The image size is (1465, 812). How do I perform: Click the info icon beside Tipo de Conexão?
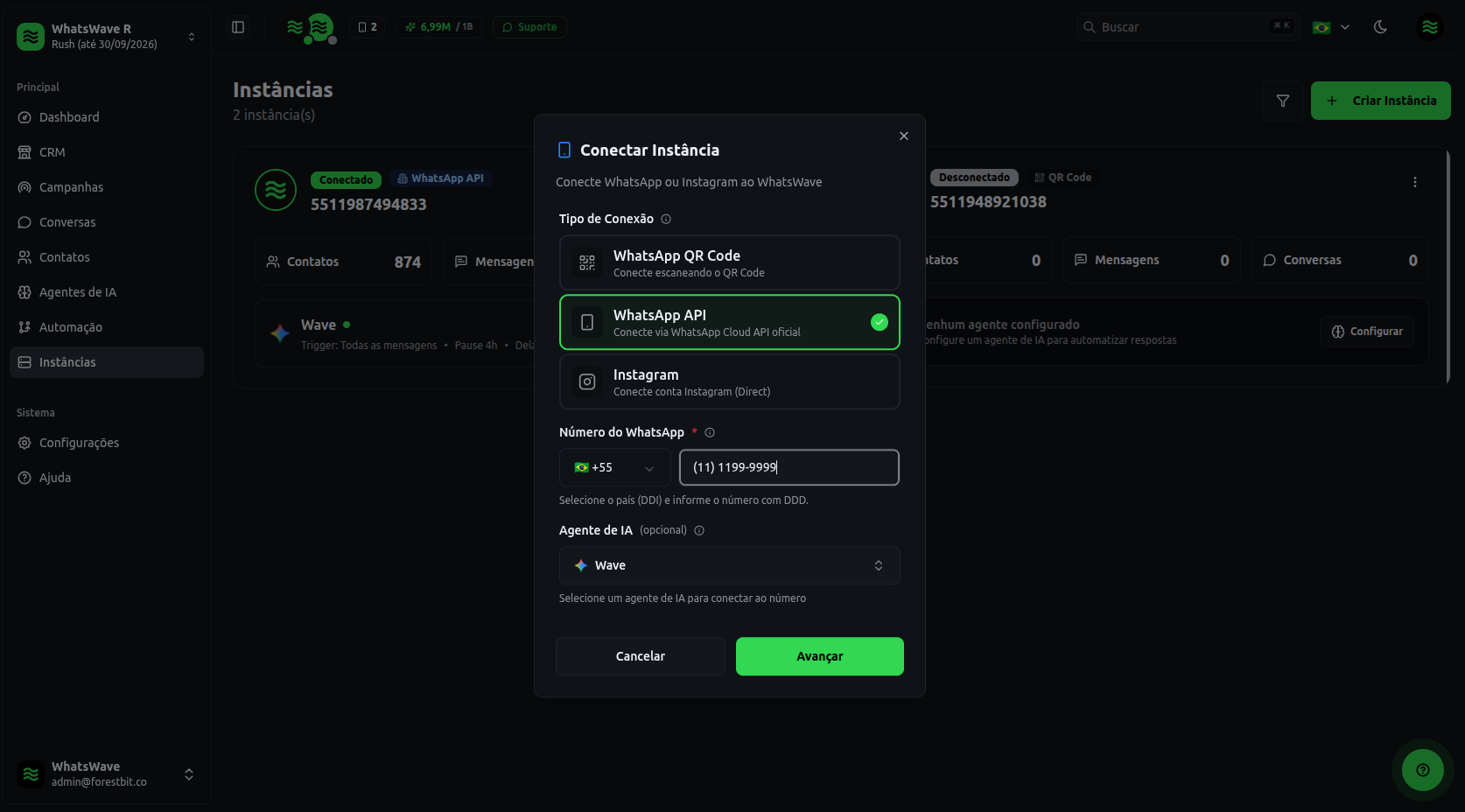(x=666, y=219)
